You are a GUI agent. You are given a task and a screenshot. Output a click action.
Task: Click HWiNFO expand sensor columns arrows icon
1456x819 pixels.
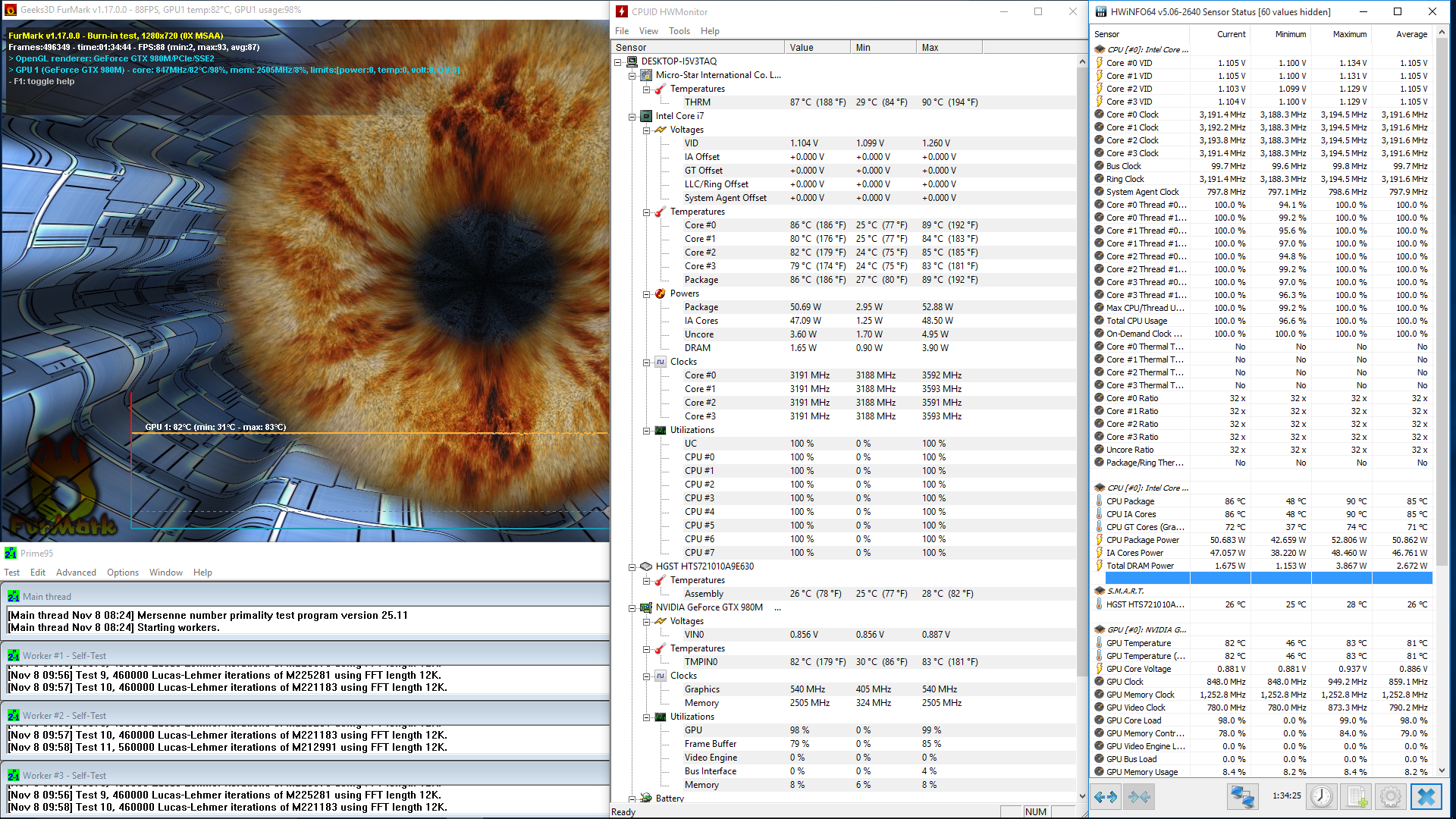[1106, 797]
